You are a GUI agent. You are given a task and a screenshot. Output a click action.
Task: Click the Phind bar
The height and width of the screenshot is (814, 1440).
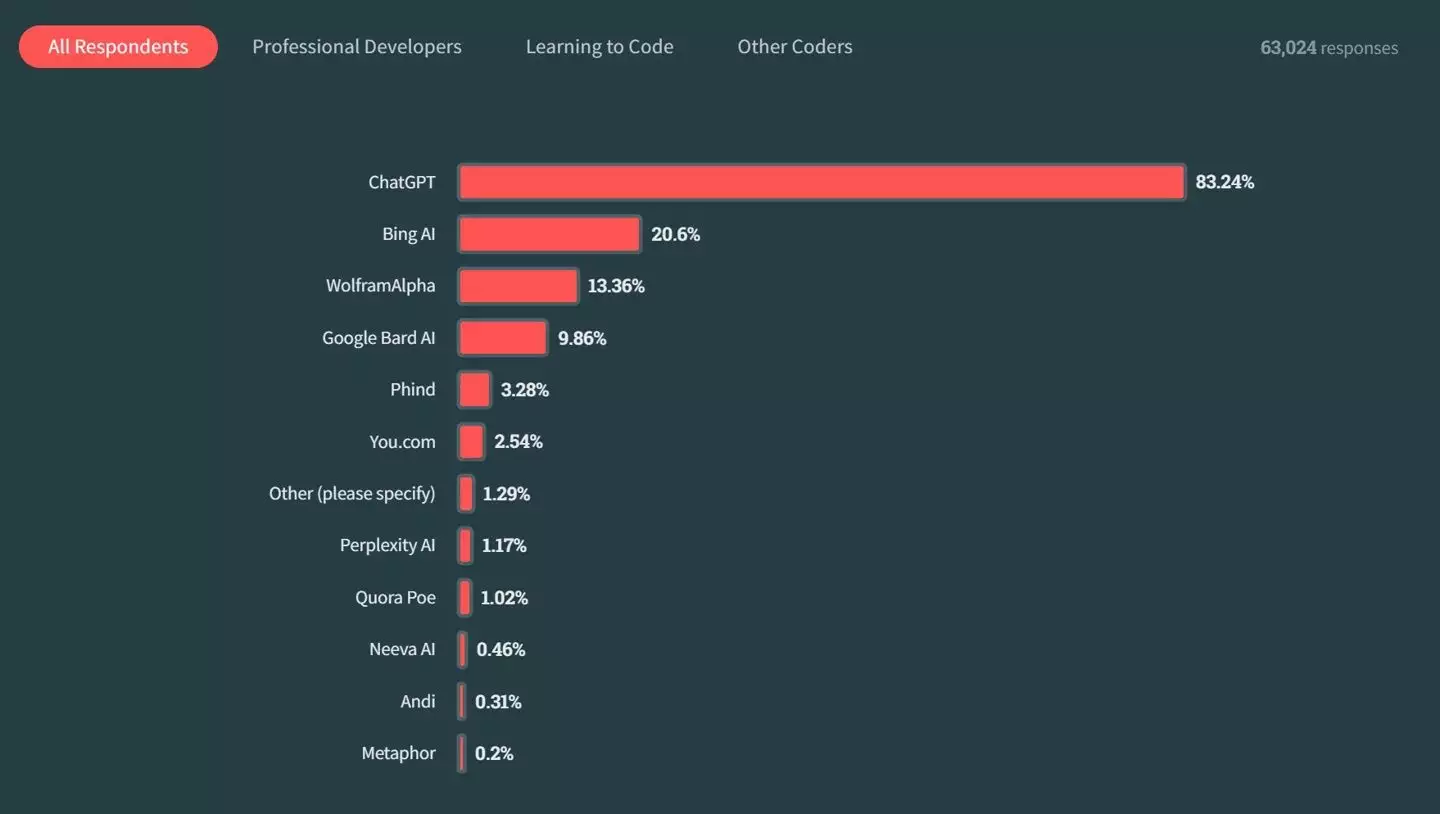click(x=475, y=390)
